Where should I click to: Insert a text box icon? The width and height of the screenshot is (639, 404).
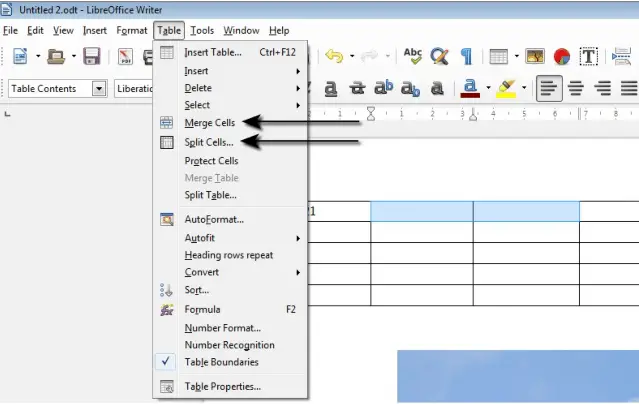(588, 56)
